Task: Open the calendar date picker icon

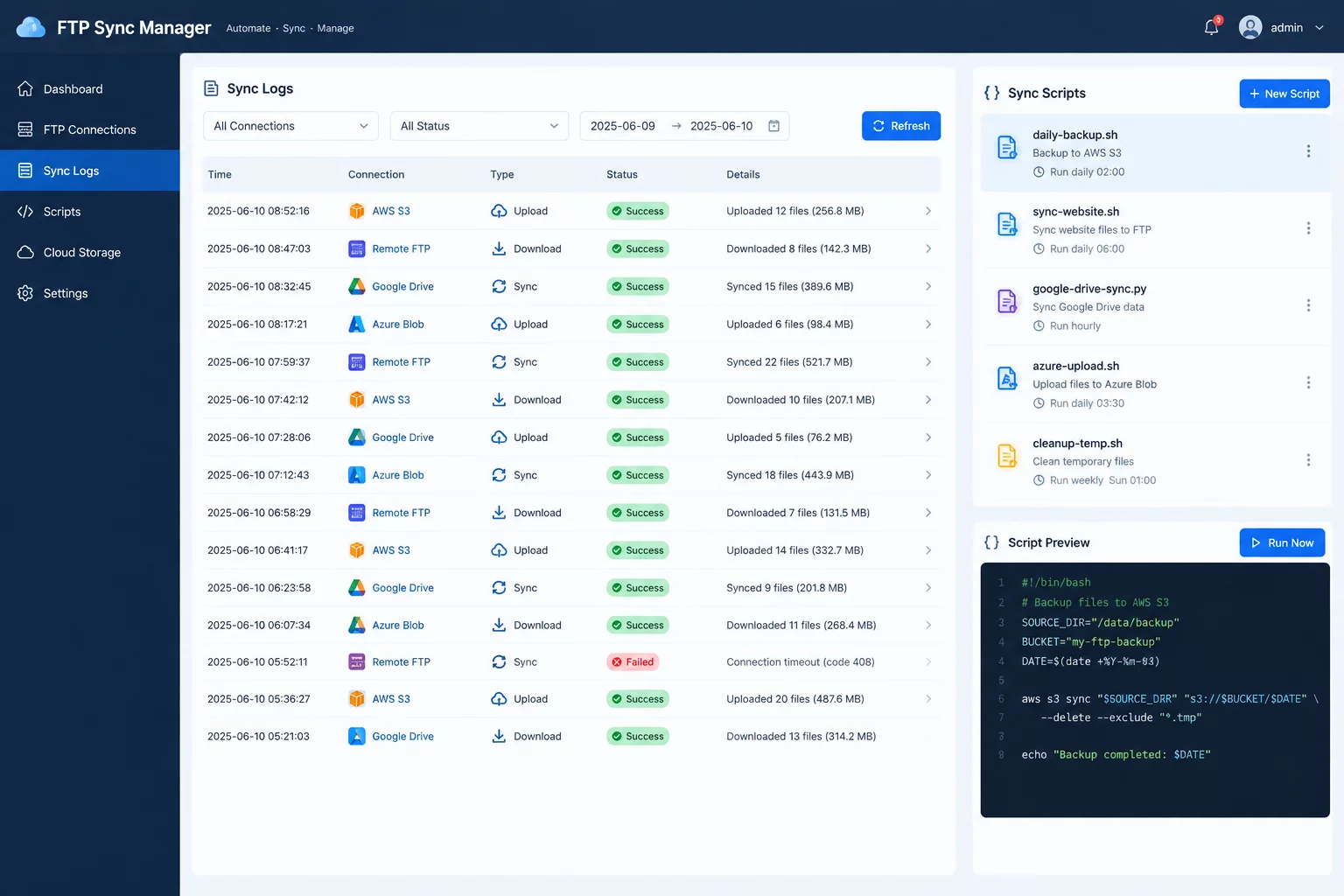Action: click(x=773, y=126)
